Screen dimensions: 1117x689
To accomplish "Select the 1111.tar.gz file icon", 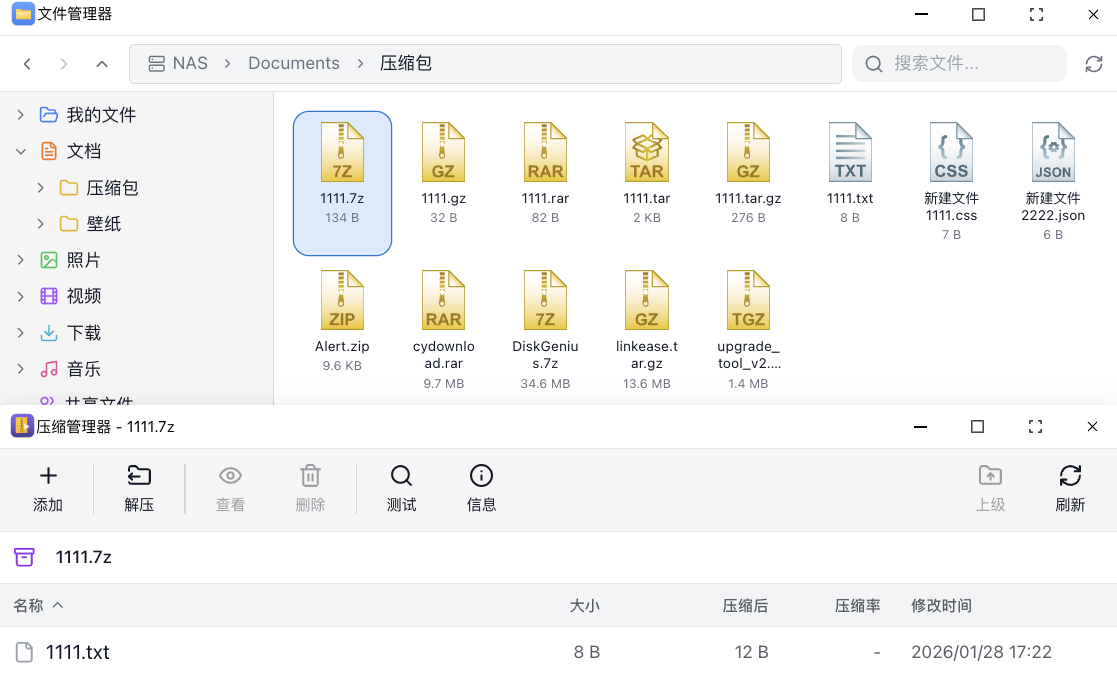I will point(748,153).
